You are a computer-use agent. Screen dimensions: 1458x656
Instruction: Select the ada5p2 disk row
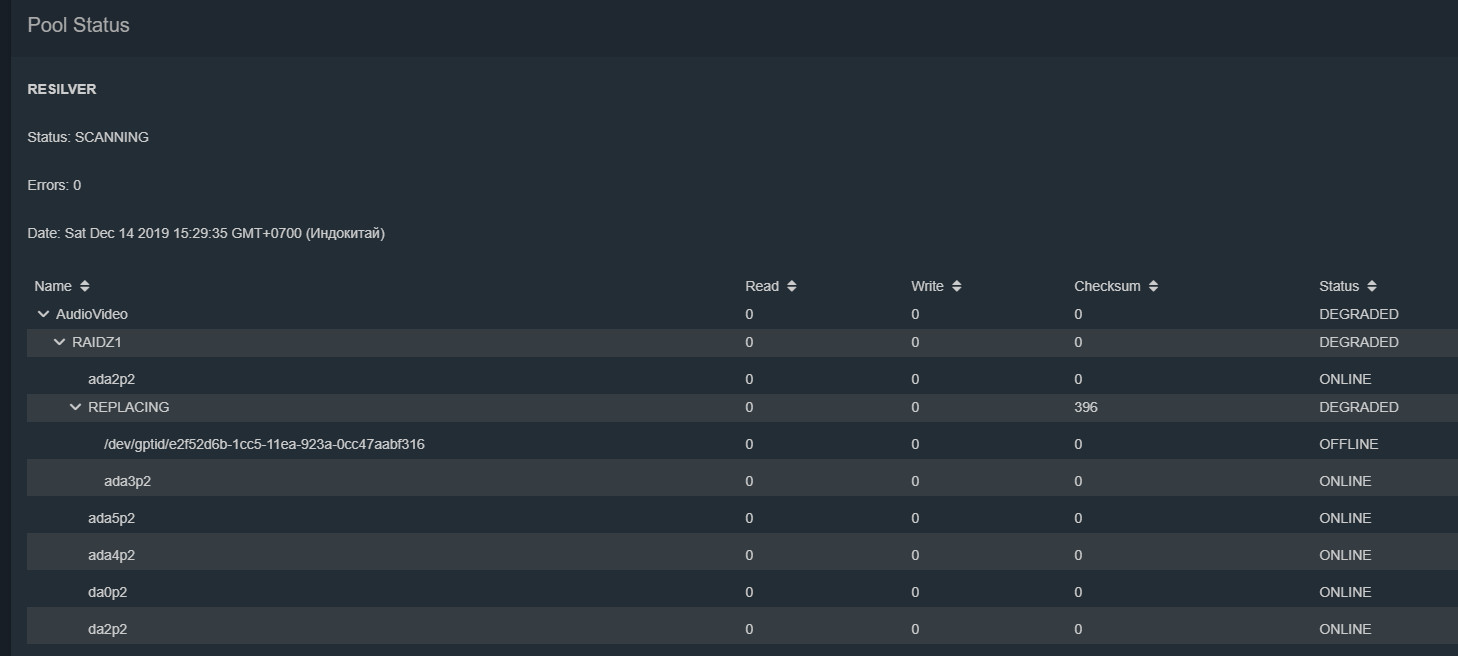(x=111, y=518)
